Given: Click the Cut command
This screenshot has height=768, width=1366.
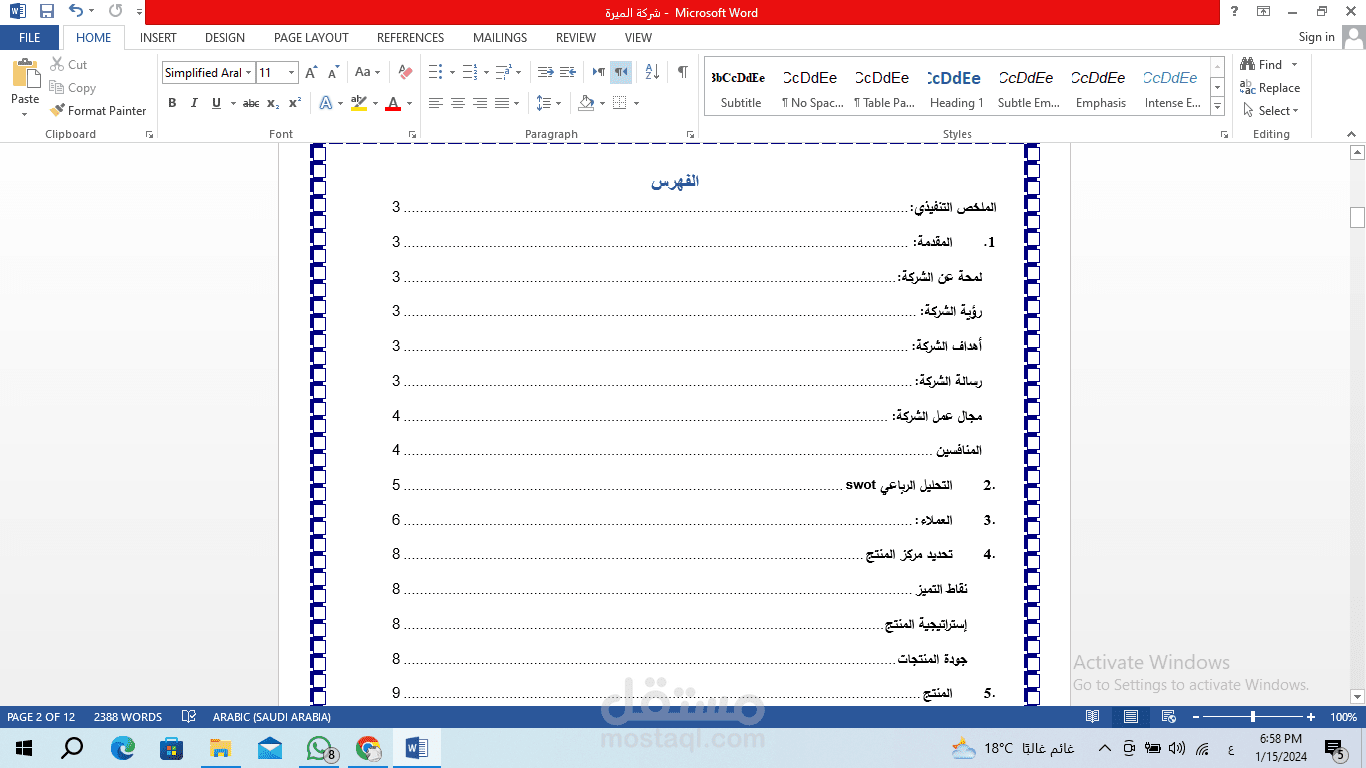Looking at the screenshot, I should point(68,65).
